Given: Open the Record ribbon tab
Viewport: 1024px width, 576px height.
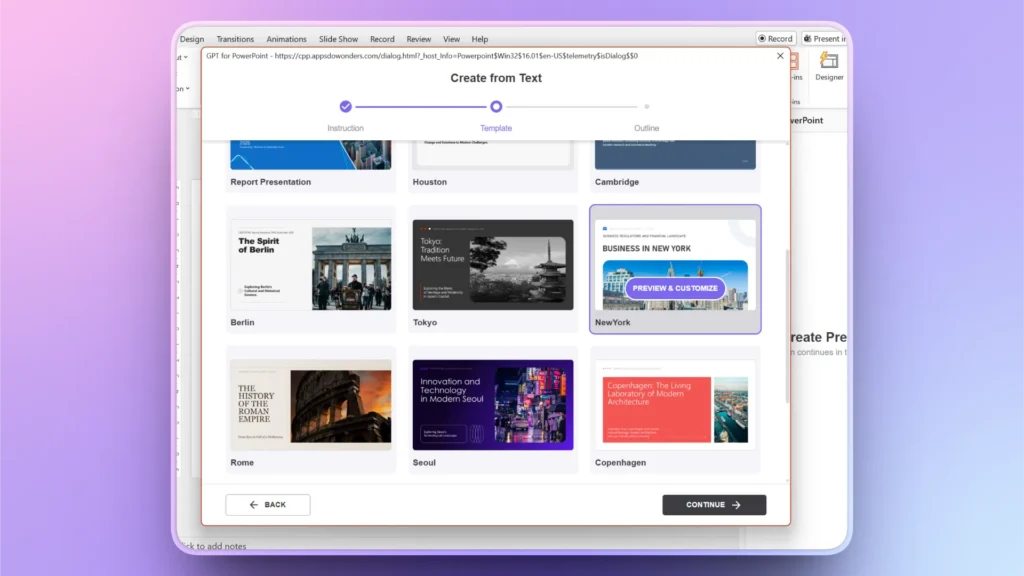Looking at the screenshot, I should [x=382, y=39].
